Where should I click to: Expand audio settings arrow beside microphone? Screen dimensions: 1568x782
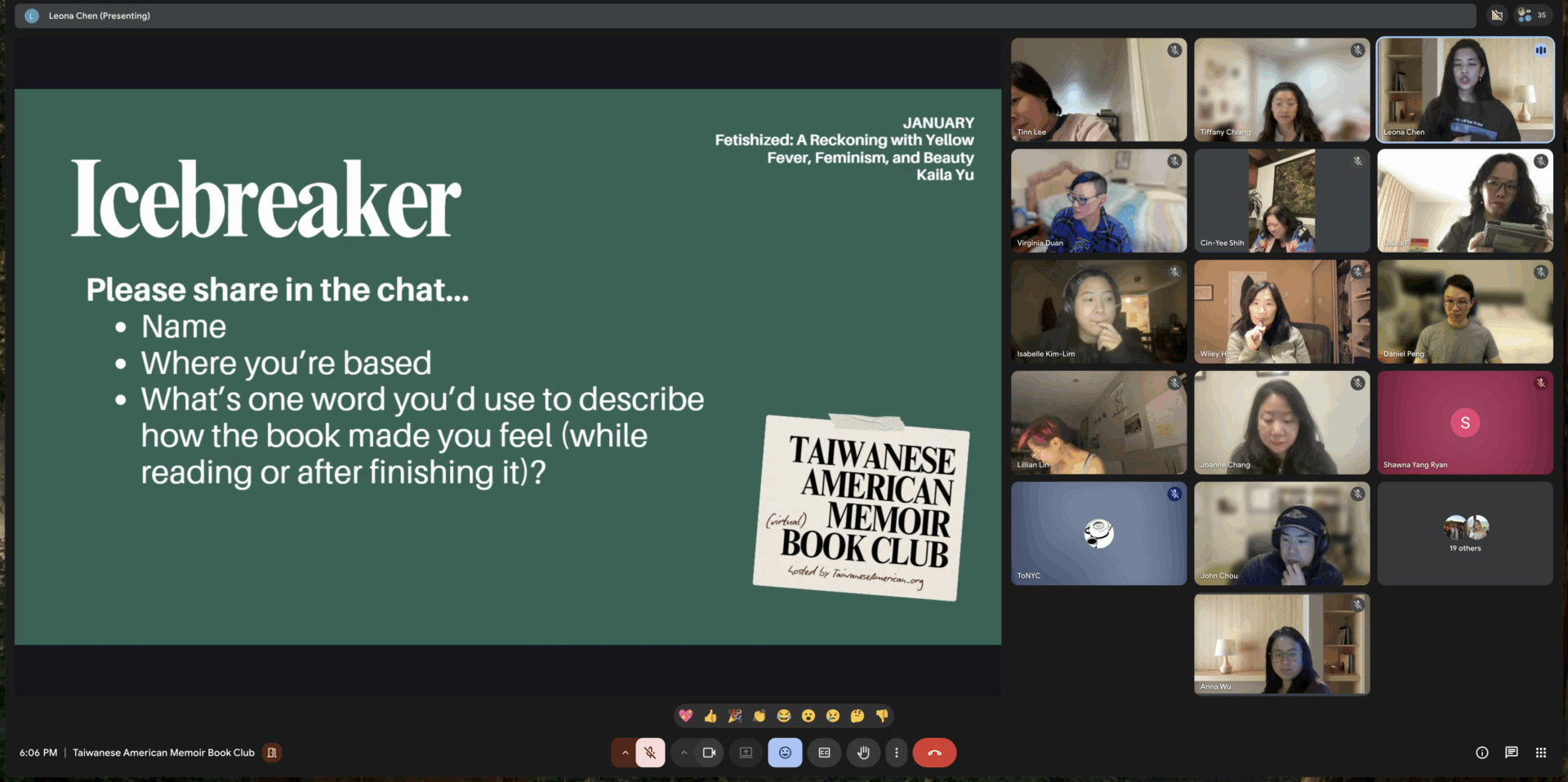click(625, 753)
